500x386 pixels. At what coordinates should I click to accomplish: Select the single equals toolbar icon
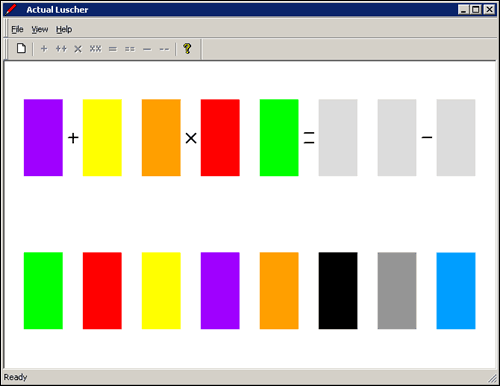[x=113, y=49]
